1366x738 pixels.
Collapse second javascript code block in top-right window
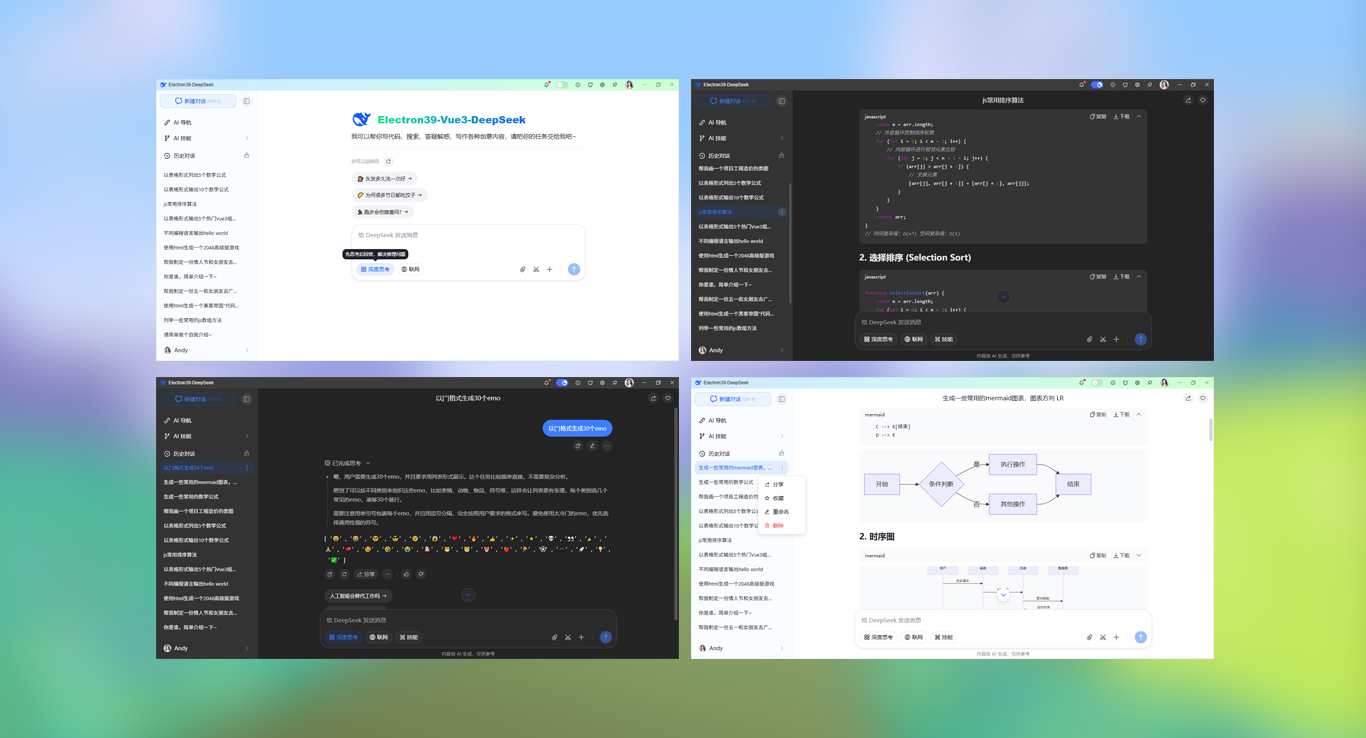1138,276
